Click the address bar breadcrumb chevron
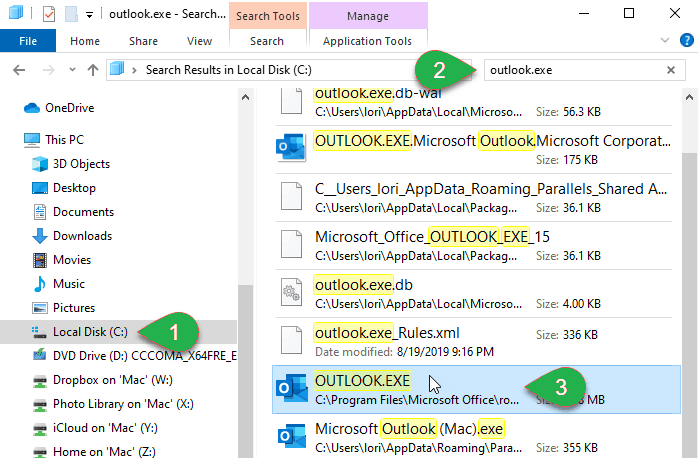 134,70
